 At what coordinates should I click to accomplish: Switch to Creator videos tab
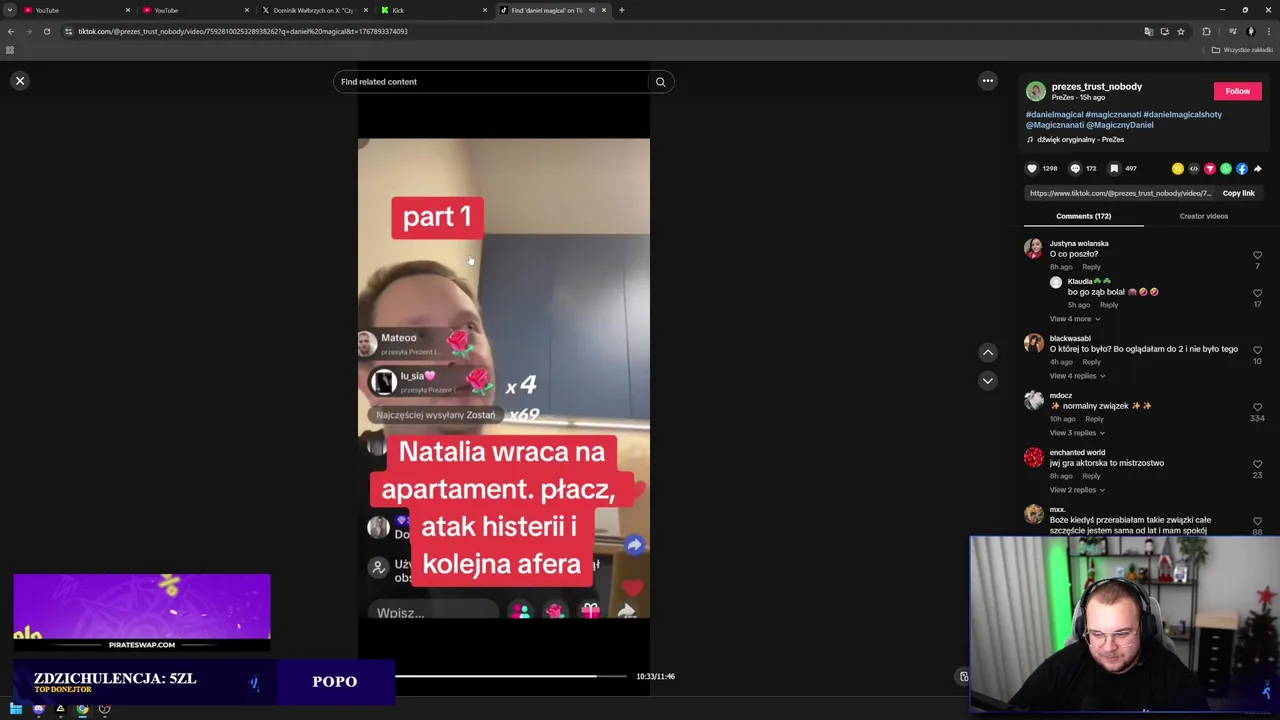pos(1203,216)
